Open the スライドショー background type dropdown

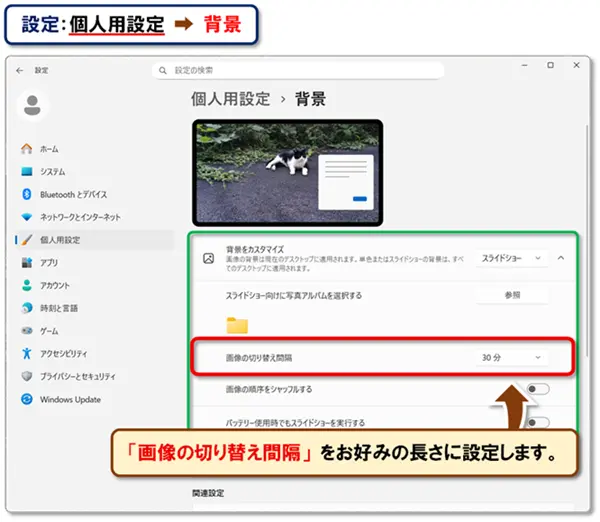tap(512, 259)
